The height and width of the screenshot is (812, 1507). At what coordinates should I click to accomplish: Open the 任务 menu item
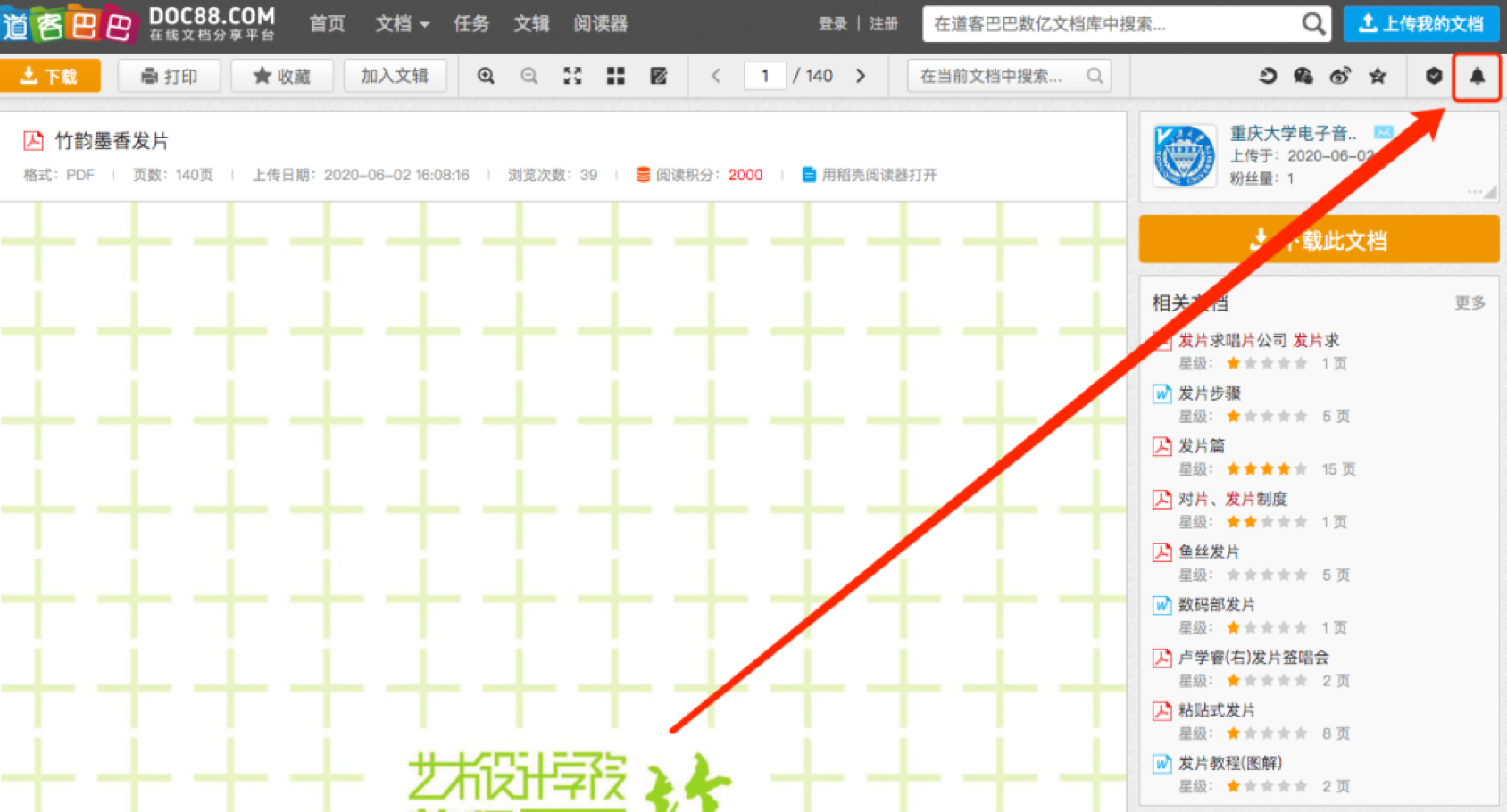click(x=471, y=24)
